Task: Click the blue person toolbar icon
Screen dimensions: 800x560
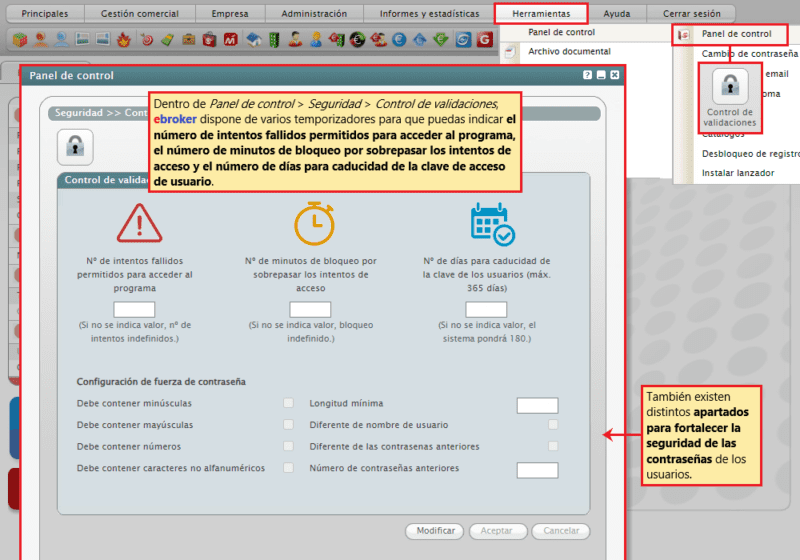Action: coord(62,39)
